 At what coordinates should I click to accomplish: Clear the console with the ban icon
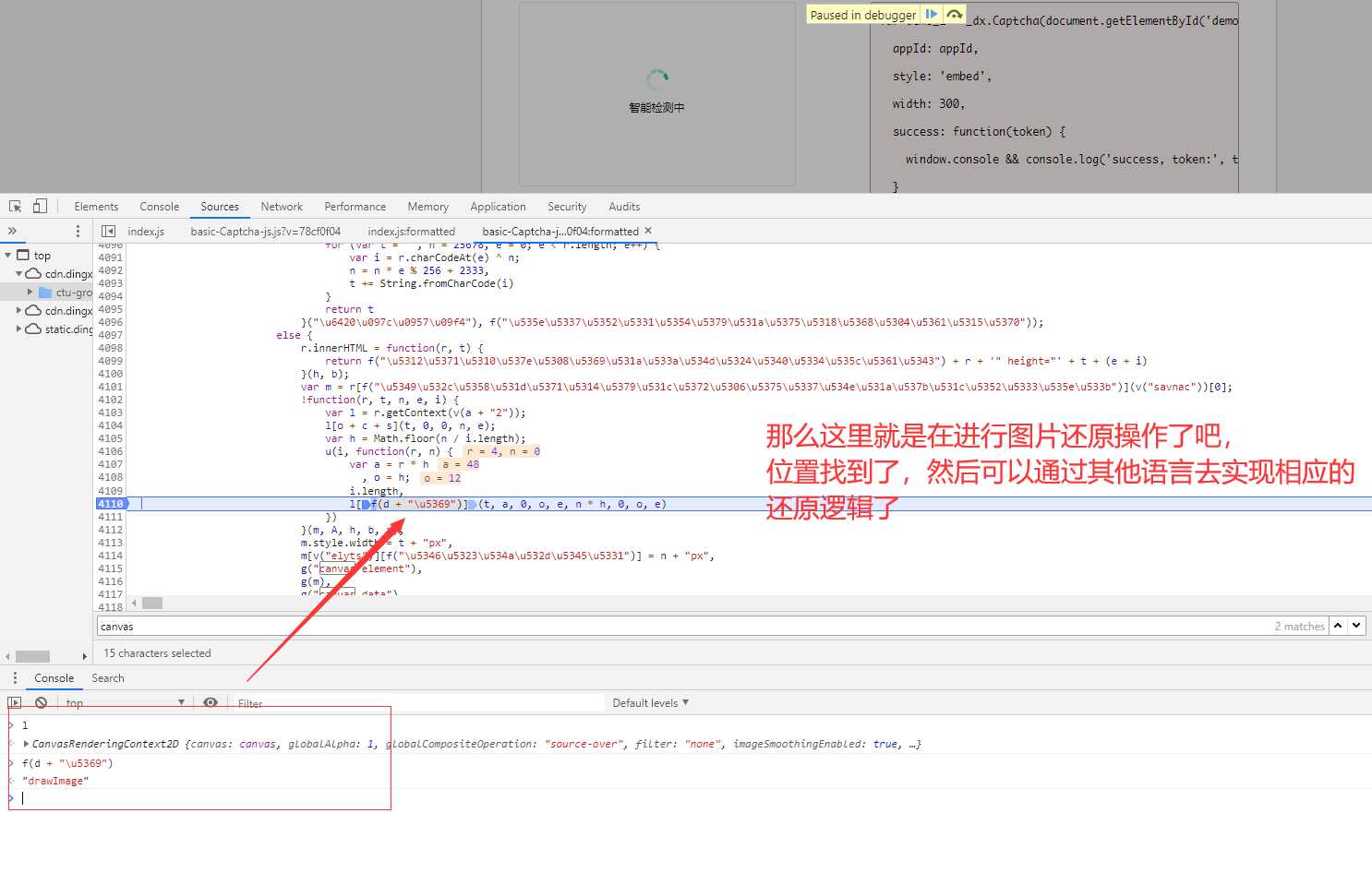pyautogui.click(x=41, y=702)
